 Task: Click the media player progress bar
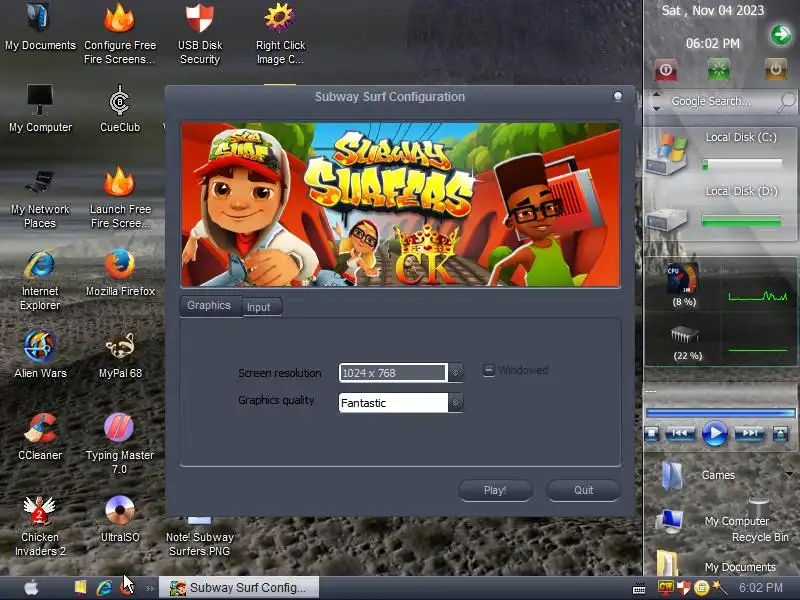click(x=720, y=413)
